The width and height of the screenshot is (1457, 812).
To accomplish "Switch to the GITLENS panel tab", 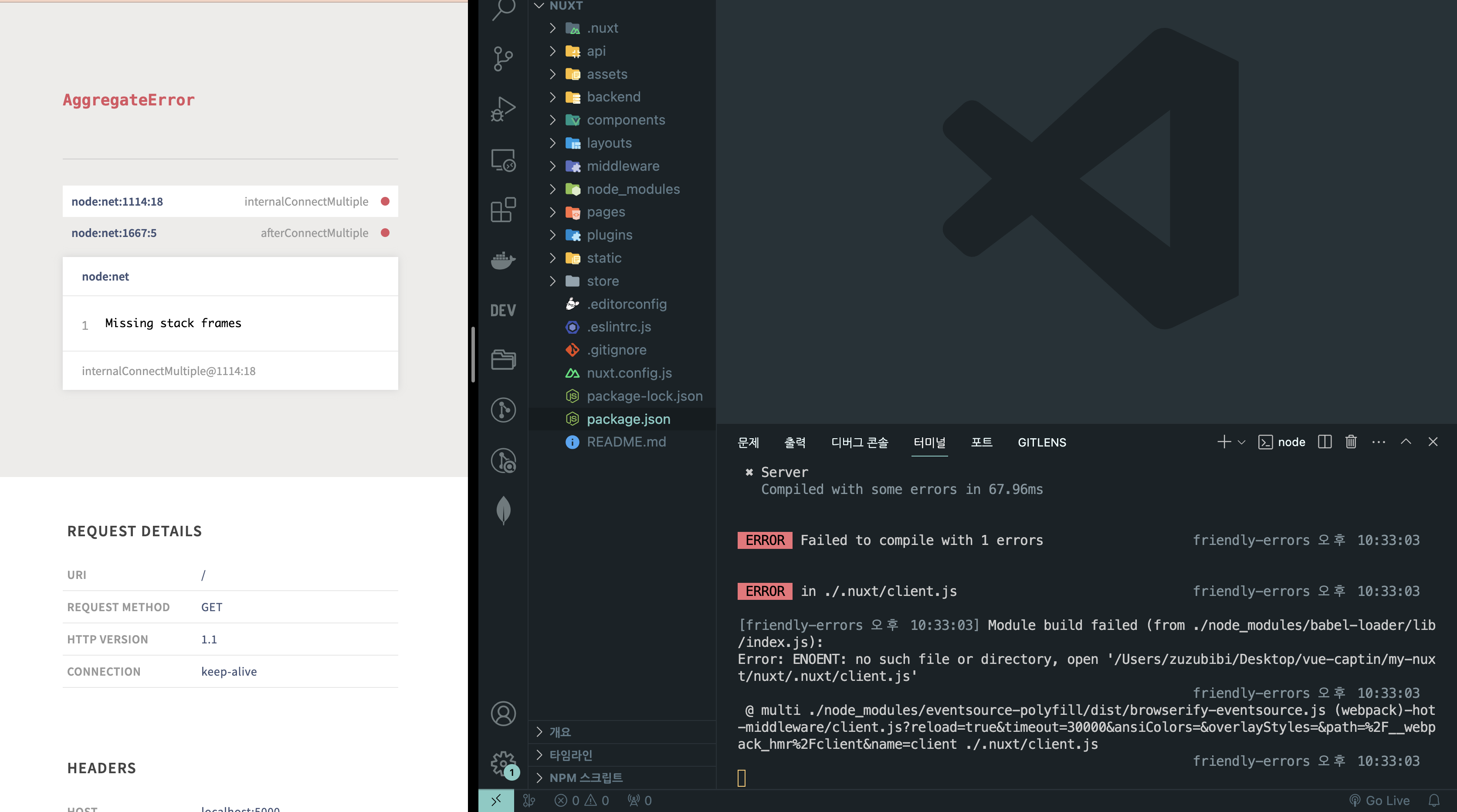I will coord(1041,442).
